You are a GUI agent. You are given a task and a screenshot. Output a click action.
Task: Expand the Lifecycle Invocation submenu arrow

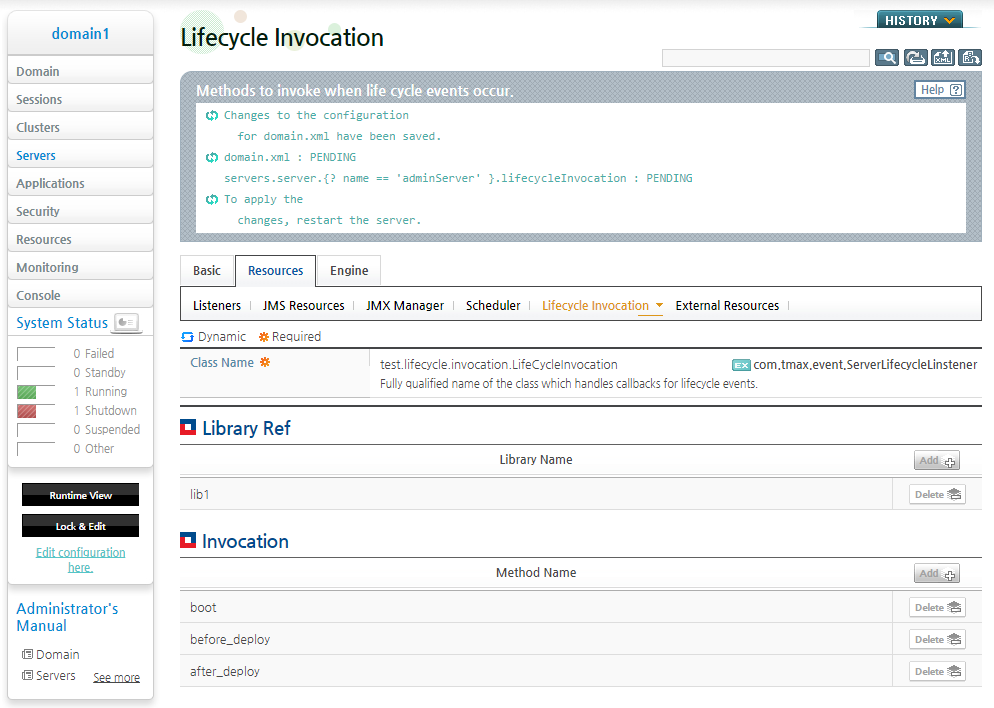[x=659, y=306]
